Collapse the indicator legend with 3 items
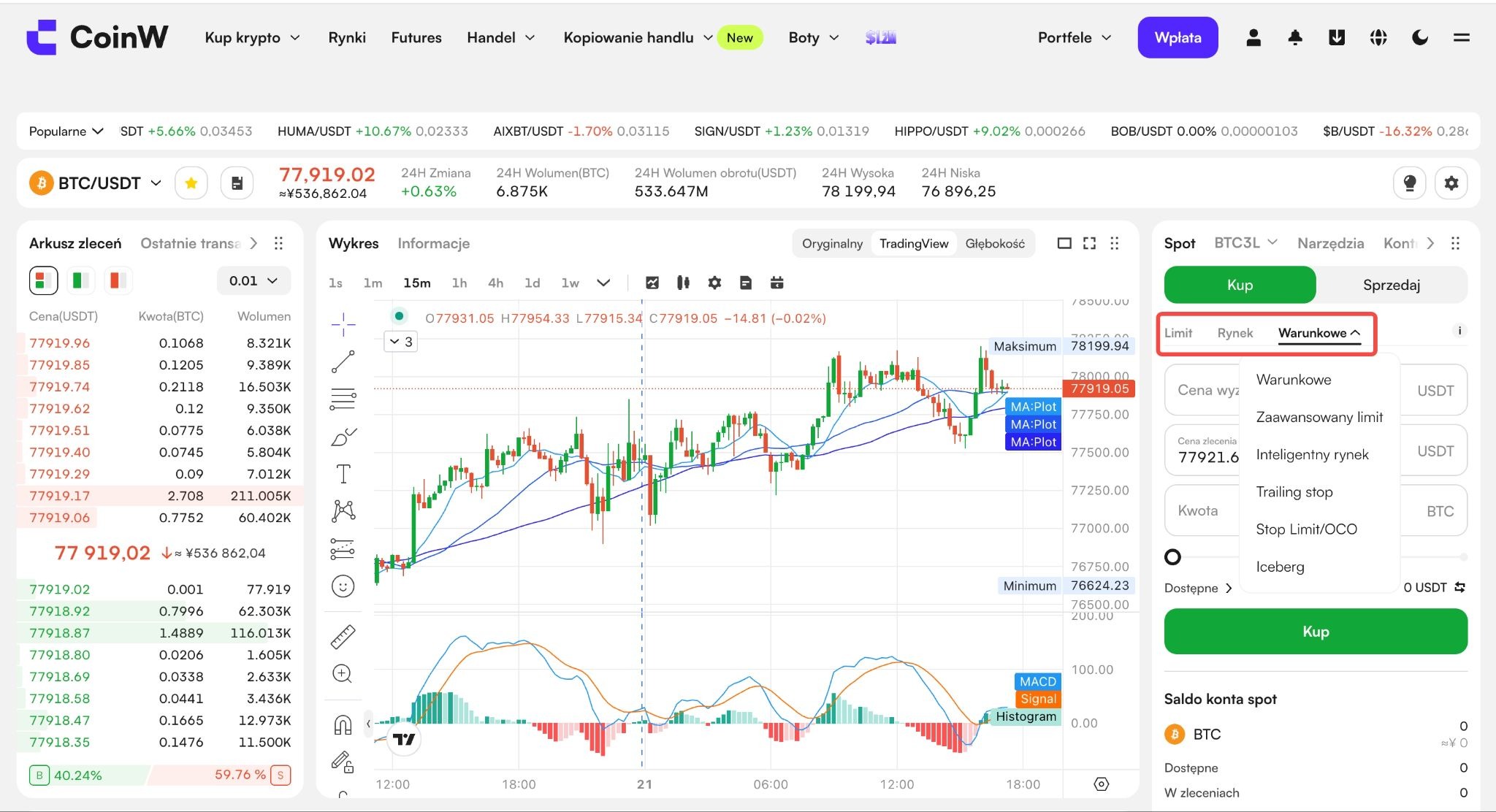Image resolution: width=1496 pixels, height=812 pixels. pos(401,341)
